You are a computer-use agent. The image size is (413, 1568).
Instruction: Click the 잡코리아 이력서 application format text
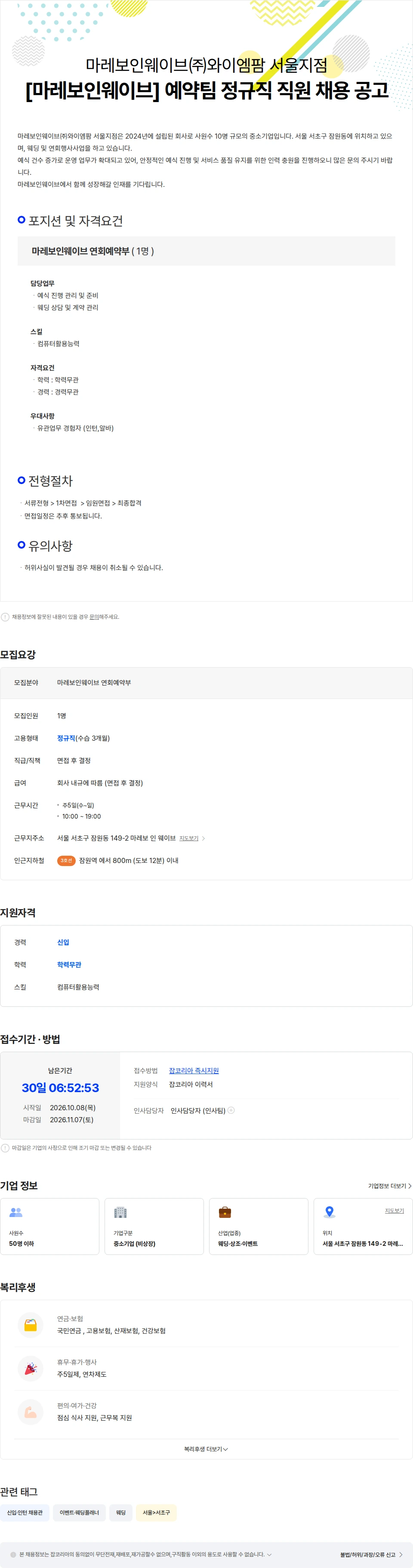pos(191,1084)
